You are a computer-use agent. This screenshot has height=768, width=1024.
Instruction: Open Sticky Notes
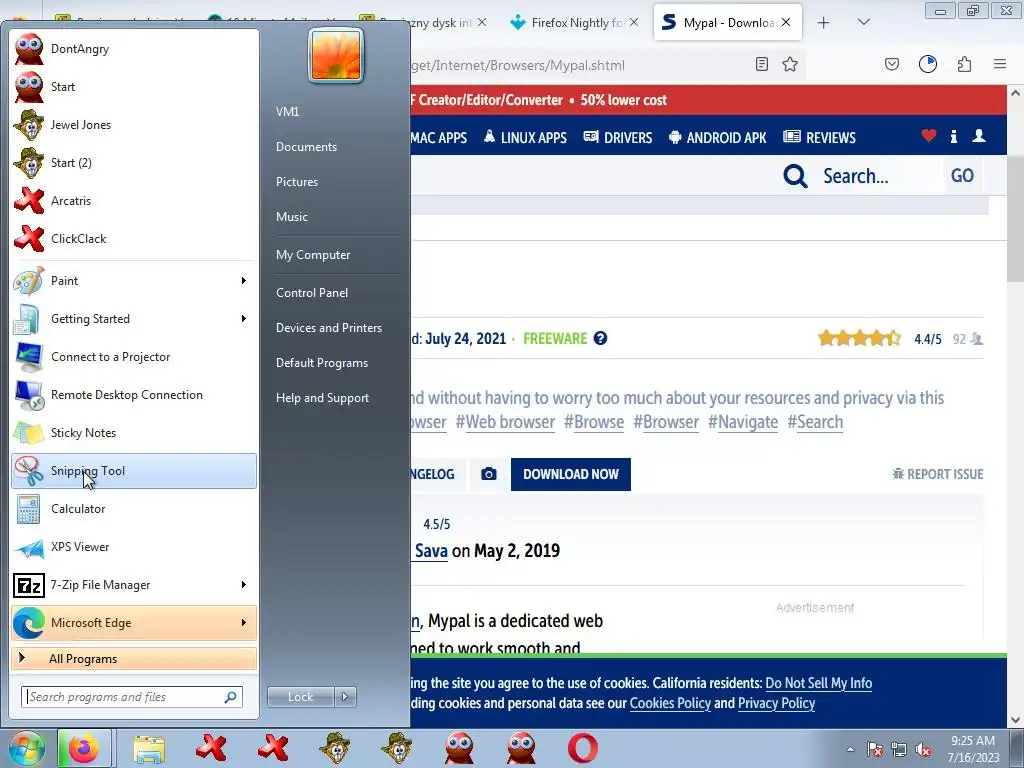134,432
